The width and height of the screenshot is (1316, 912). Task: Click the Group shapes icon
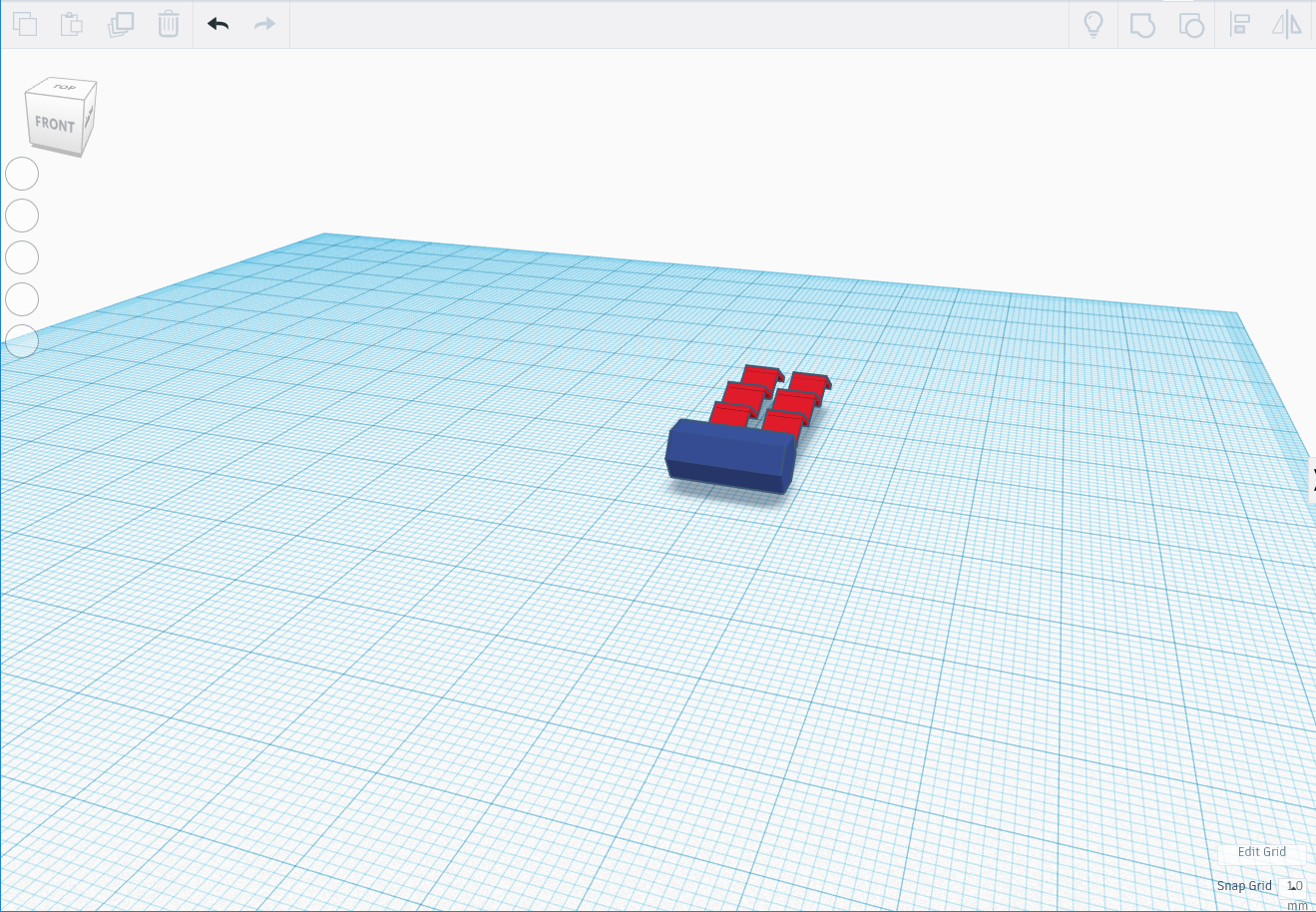pos(1141,24)
